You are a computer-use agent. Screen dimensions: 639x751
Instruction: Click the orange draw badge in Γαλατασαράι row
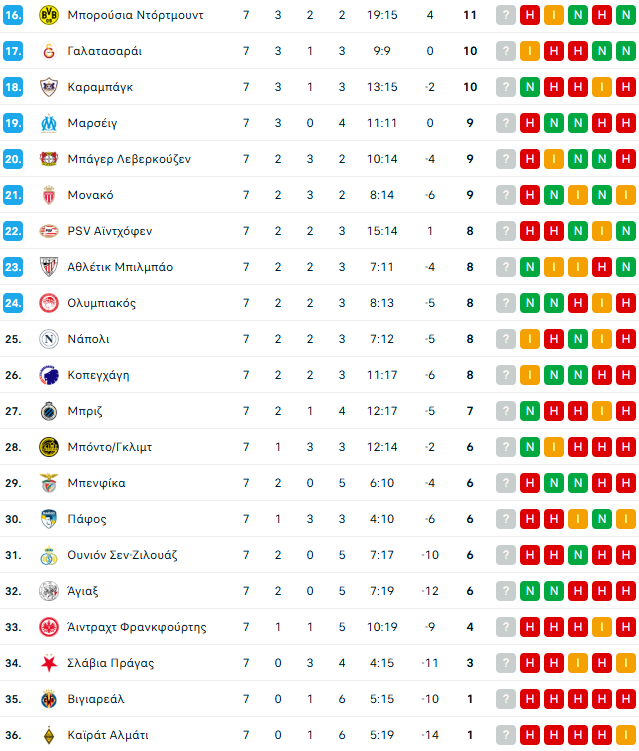point(529,51)
